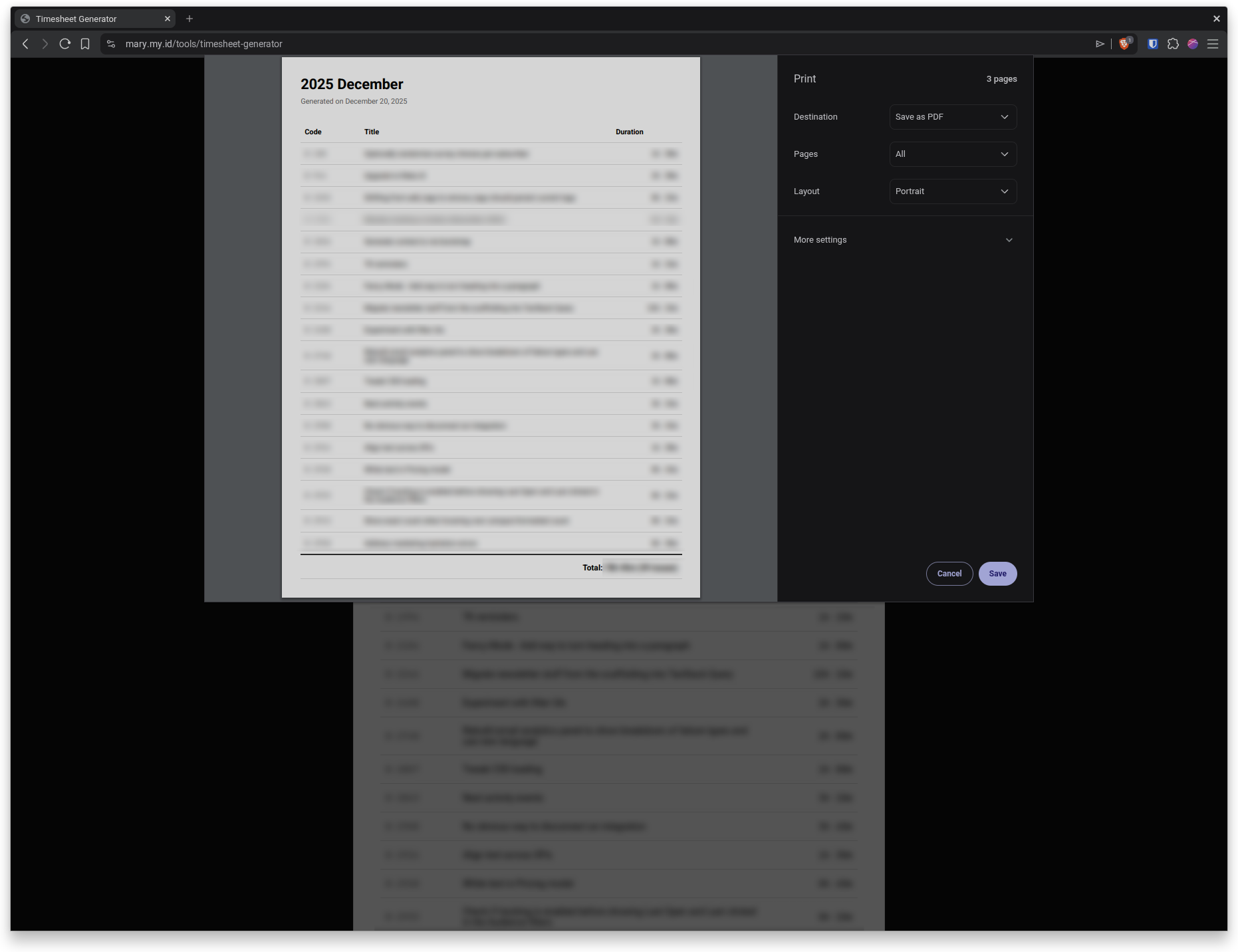Click the send icon in address bar
Viewport: 1238px width, 952px height.
pyautogui.click(x=1100, y=44)
